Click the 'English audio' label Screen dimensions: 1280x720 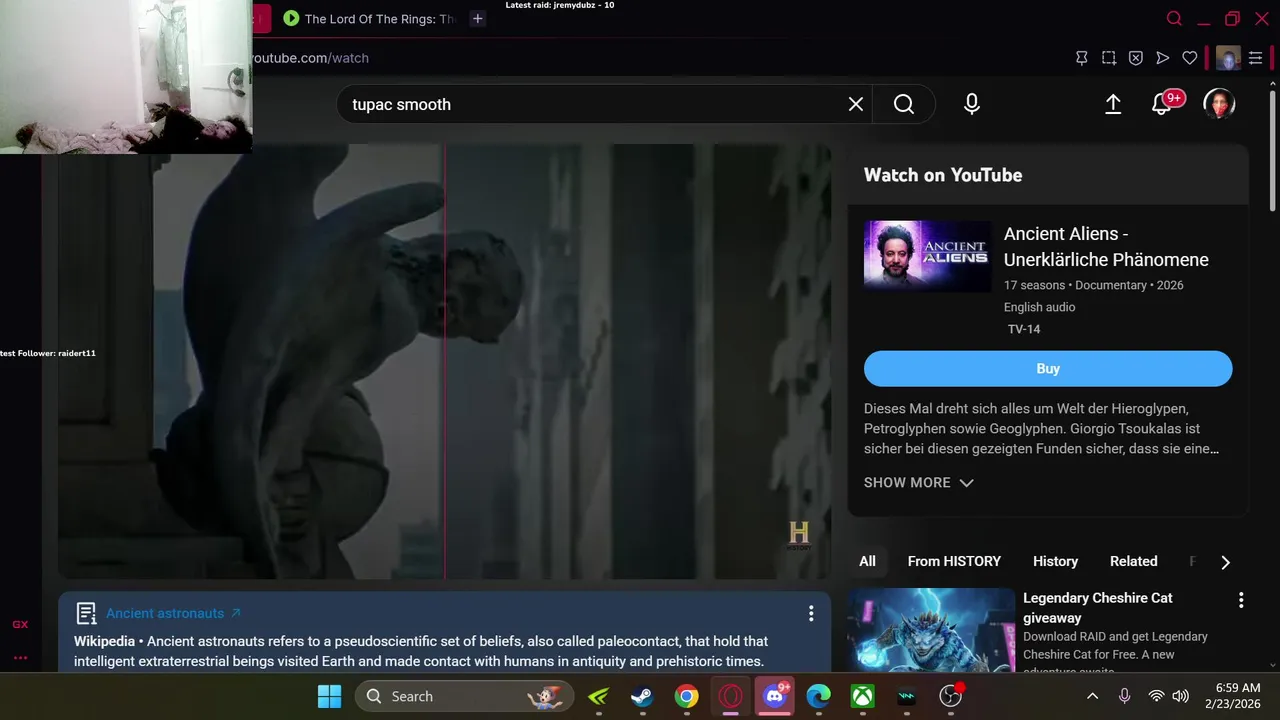click(1040, 307)
